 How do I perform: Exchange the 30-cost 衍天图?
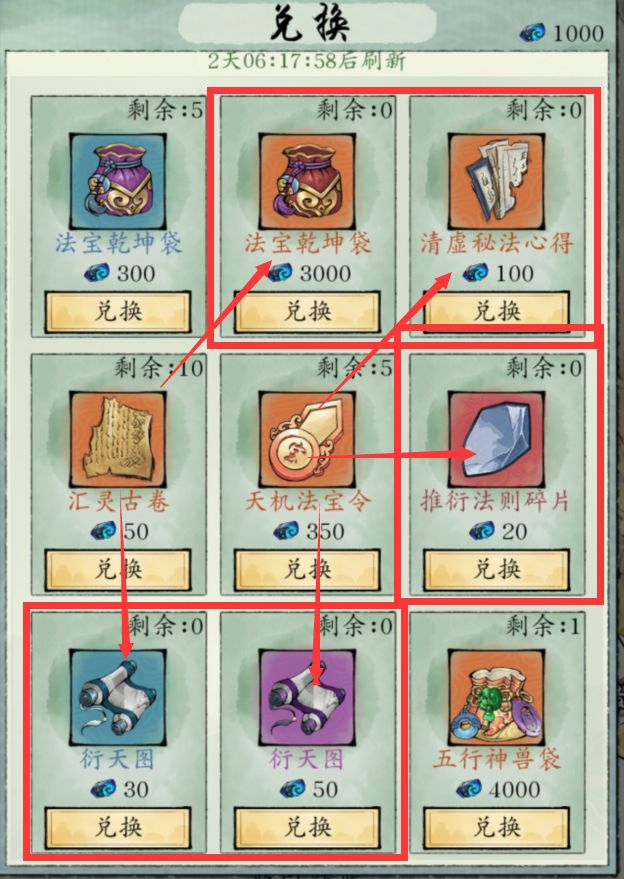(x=118, y=827)
